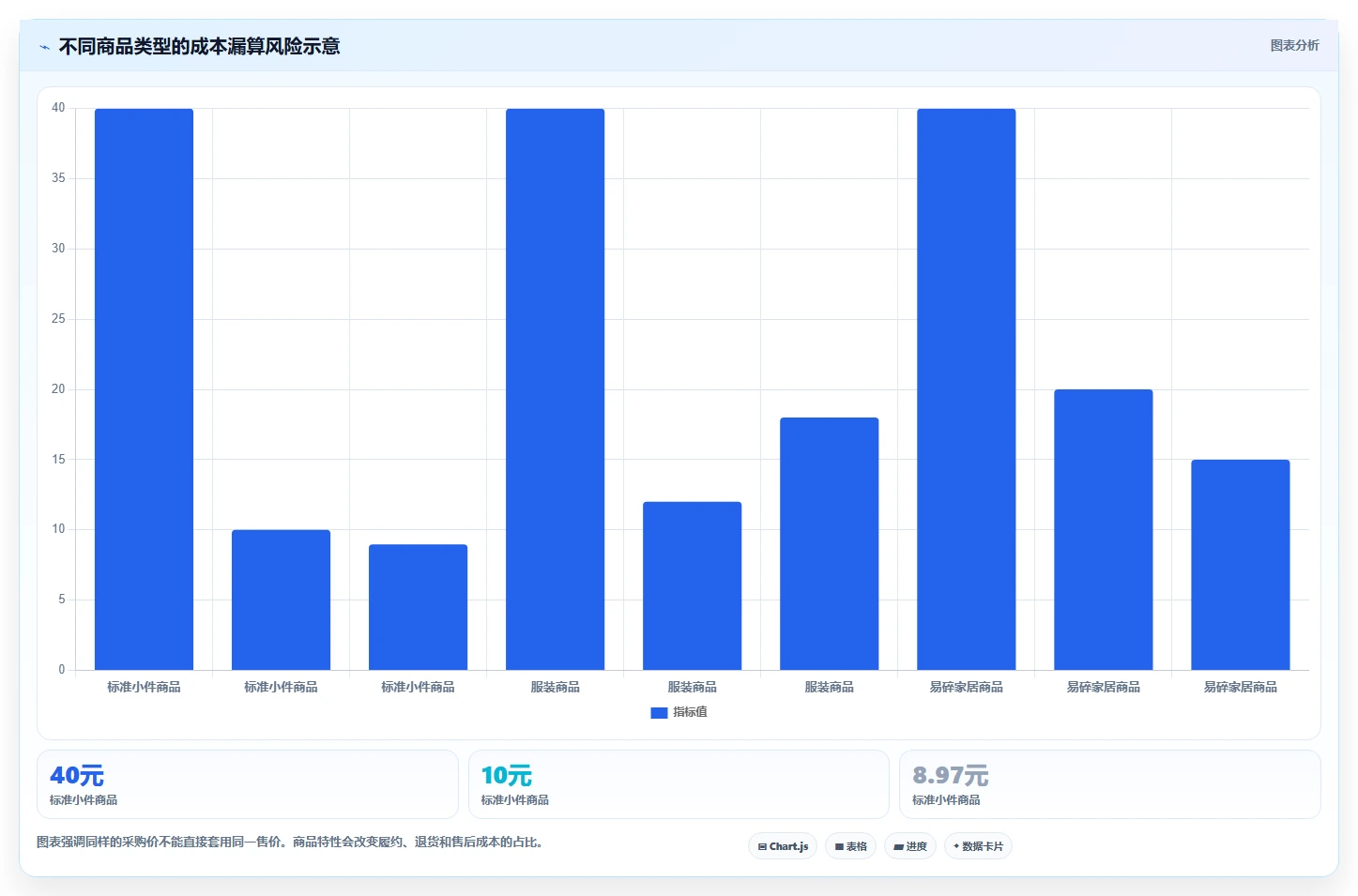Click y-axis label 30

pos(58,249)
